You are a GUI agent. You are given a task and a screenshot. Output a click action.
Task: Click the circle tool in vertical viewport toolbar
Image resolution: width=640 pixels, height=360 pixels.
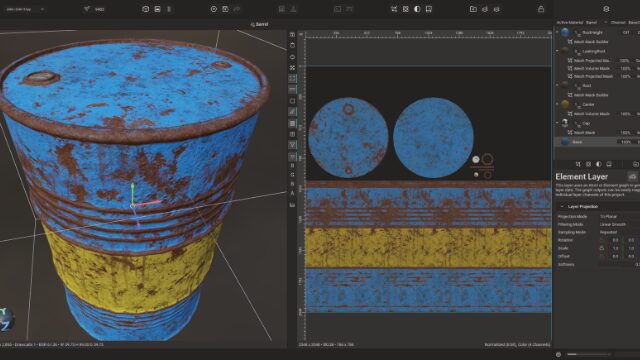pyautogui.click(x=292, y=57)
